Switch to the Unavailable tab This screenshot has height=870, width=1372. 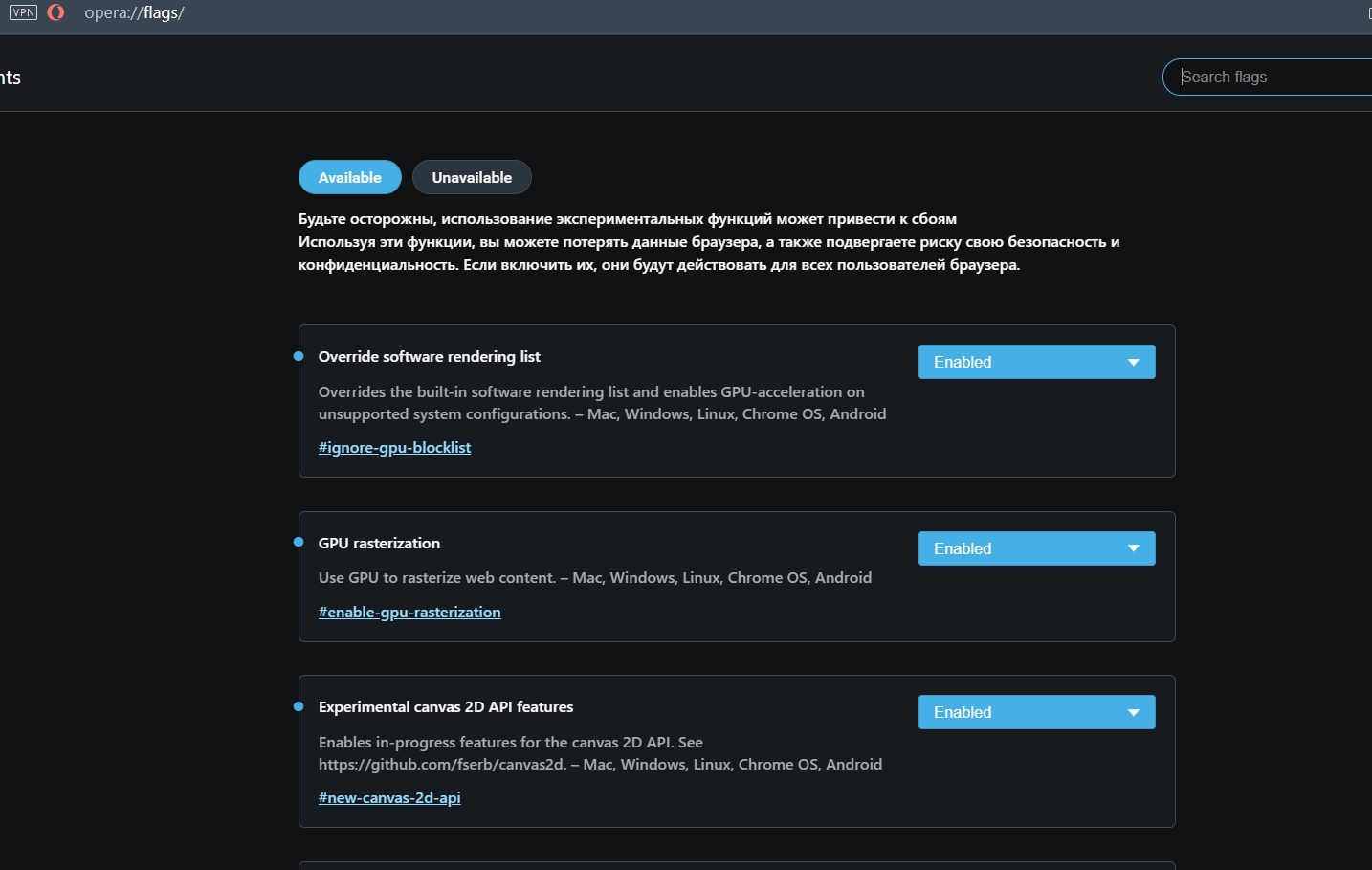472,177
